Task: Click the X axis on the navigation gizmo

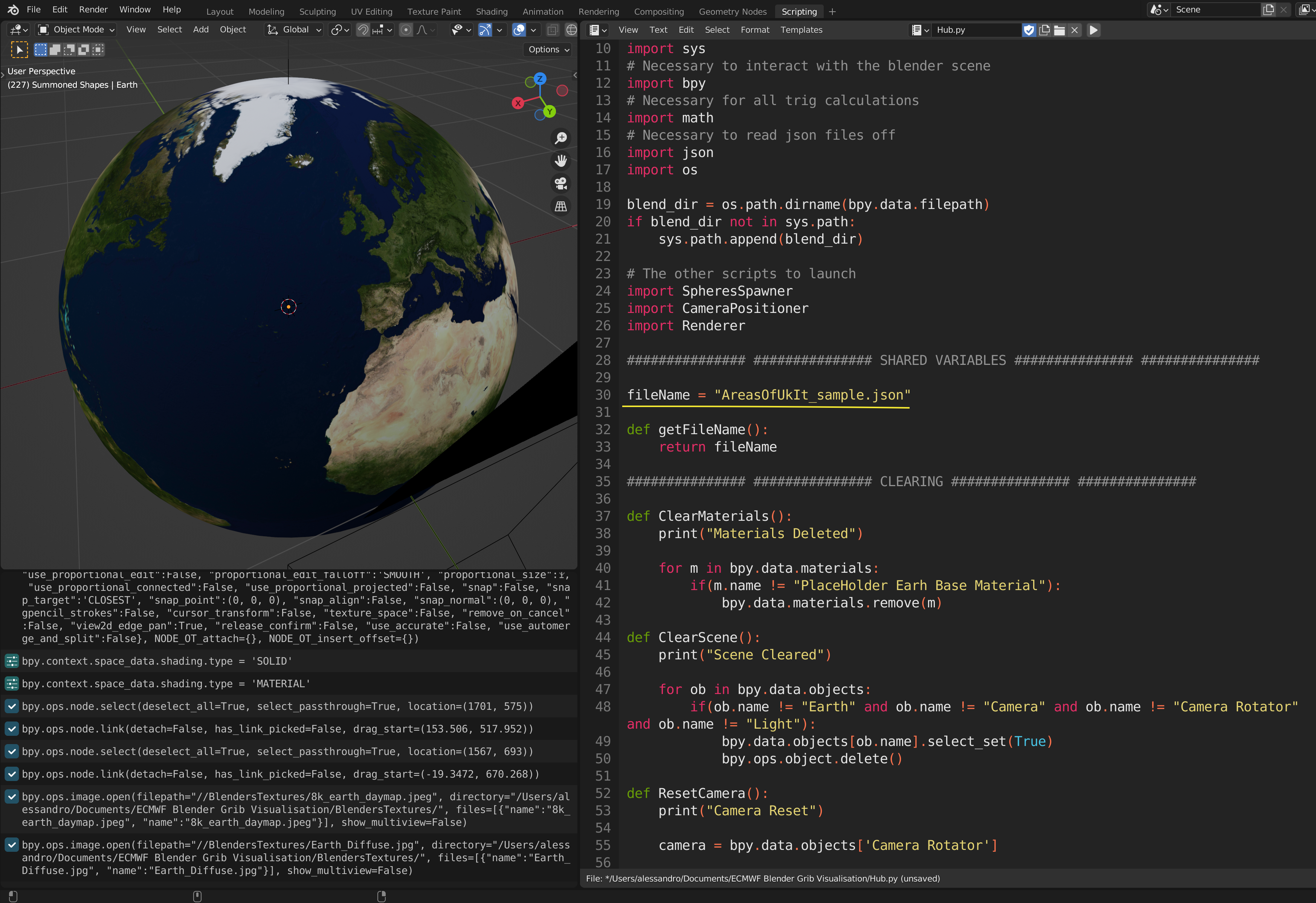Action: click(518, 103)
